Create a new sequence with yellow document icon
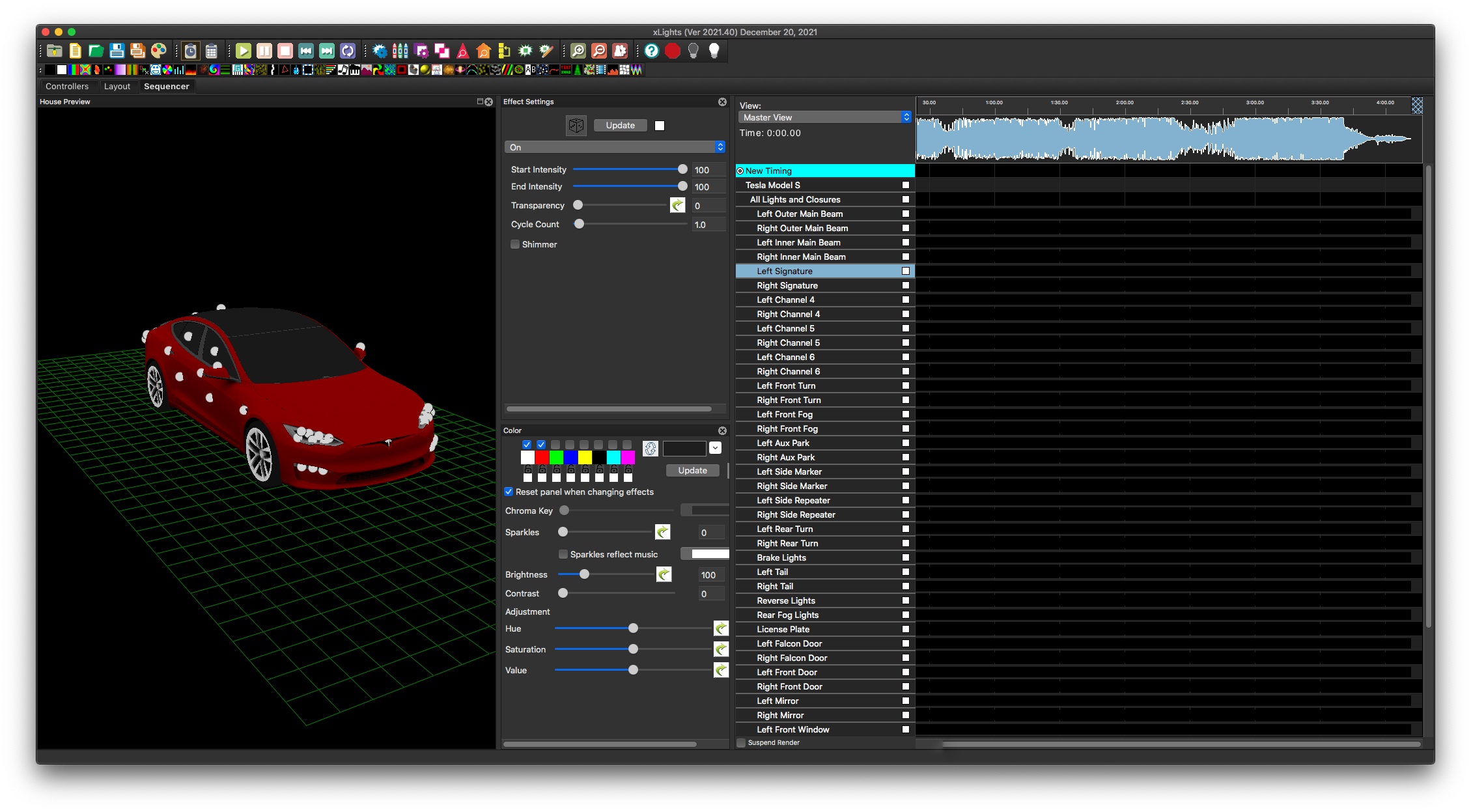This screenshot has height=812, width=1471. (x=76, y=51)
